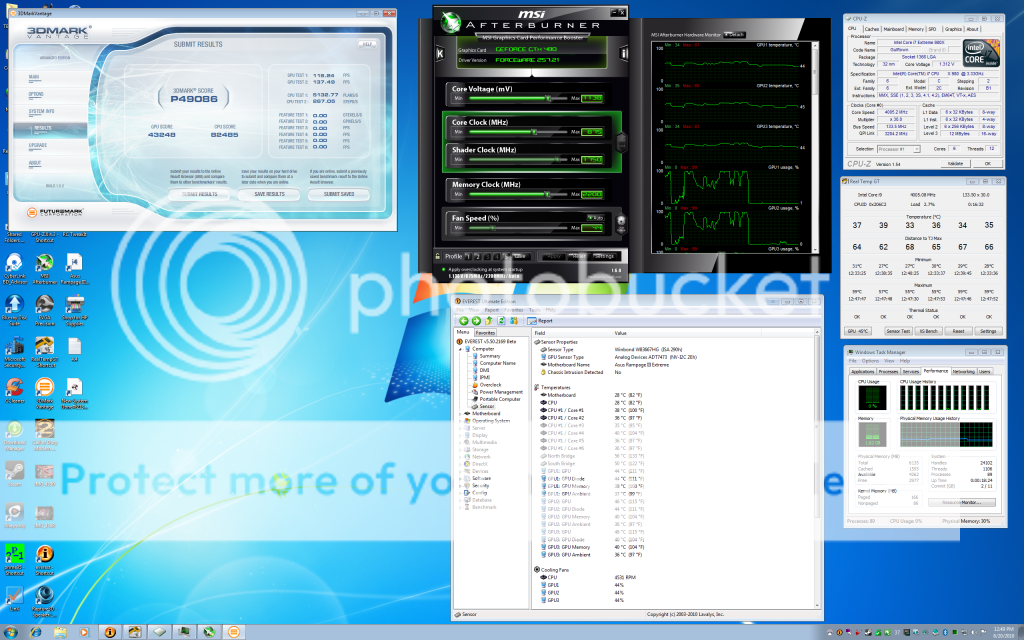
Task: Click the Apply button in Afterburner
Action: click(554, 257)
